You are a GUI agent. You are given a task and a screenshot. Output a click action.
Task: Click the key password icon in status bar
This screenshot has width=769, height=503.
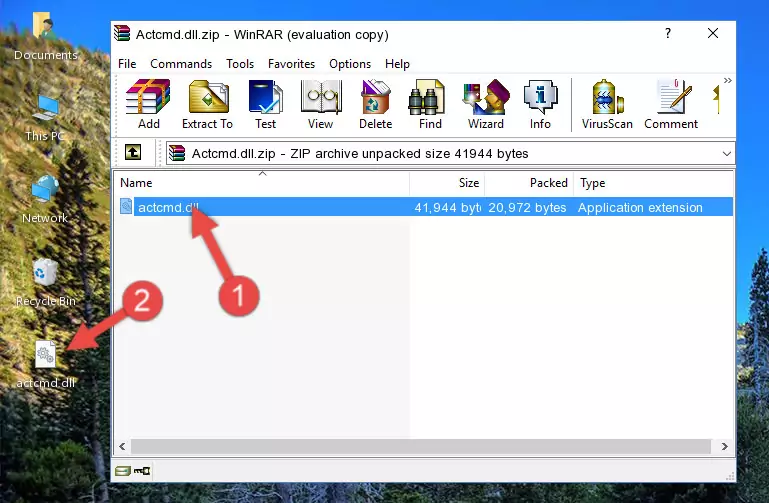tap(142, 471)
